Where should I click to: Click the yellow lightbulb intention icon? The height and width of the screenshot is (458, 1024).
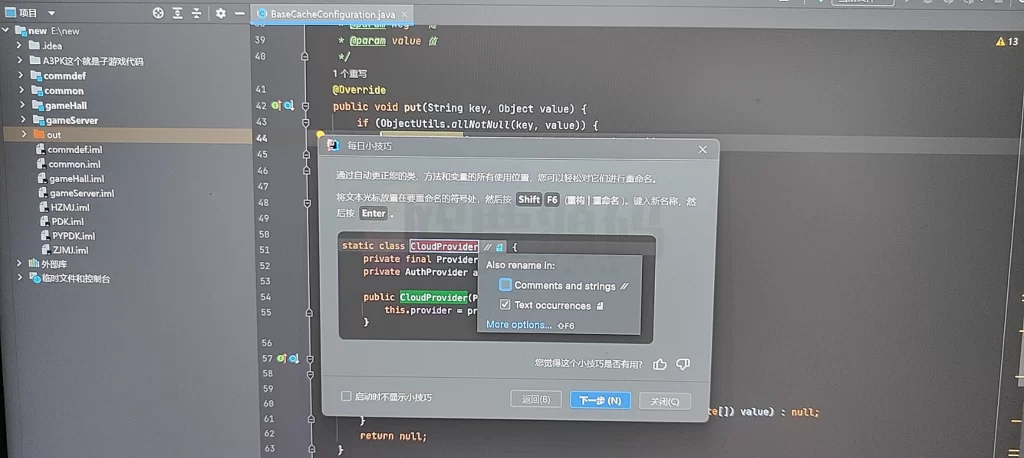(321, 134)
